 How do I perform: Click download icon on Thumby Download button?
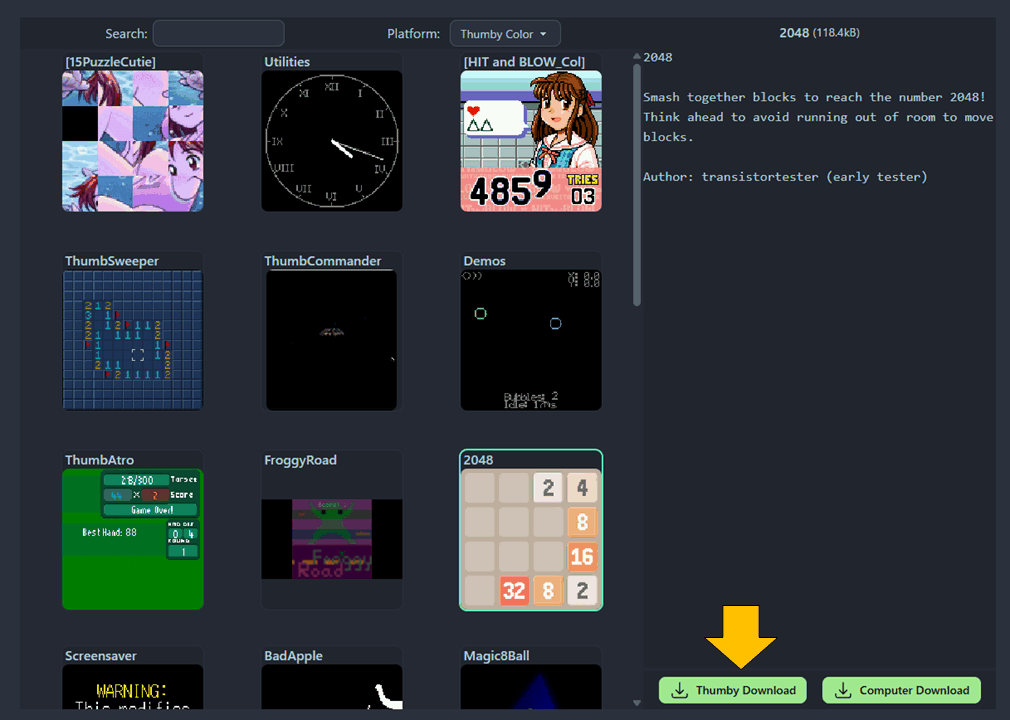pos(679,690)
